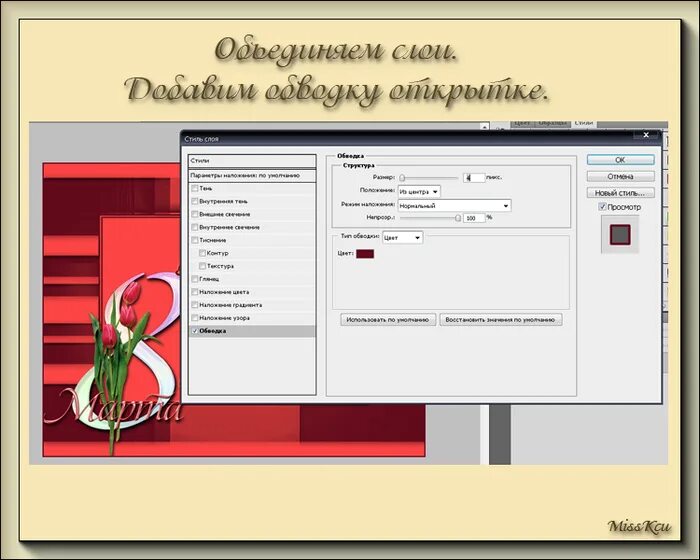The height and width of the screenshot is (560, 700).
Task: Enable the Тиснение checkbox
Action: tap(195, 240)
